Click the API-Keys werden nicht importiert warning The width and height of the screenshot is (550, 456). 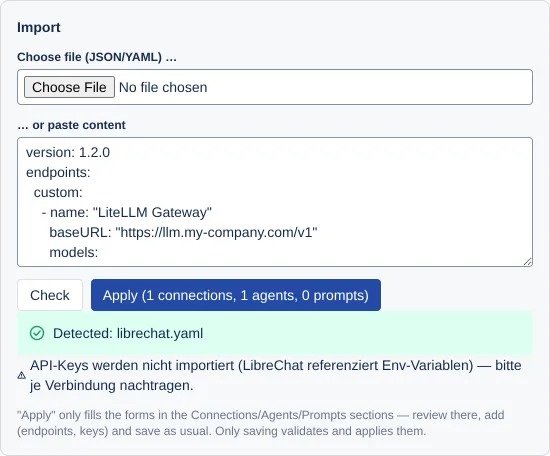275,375
